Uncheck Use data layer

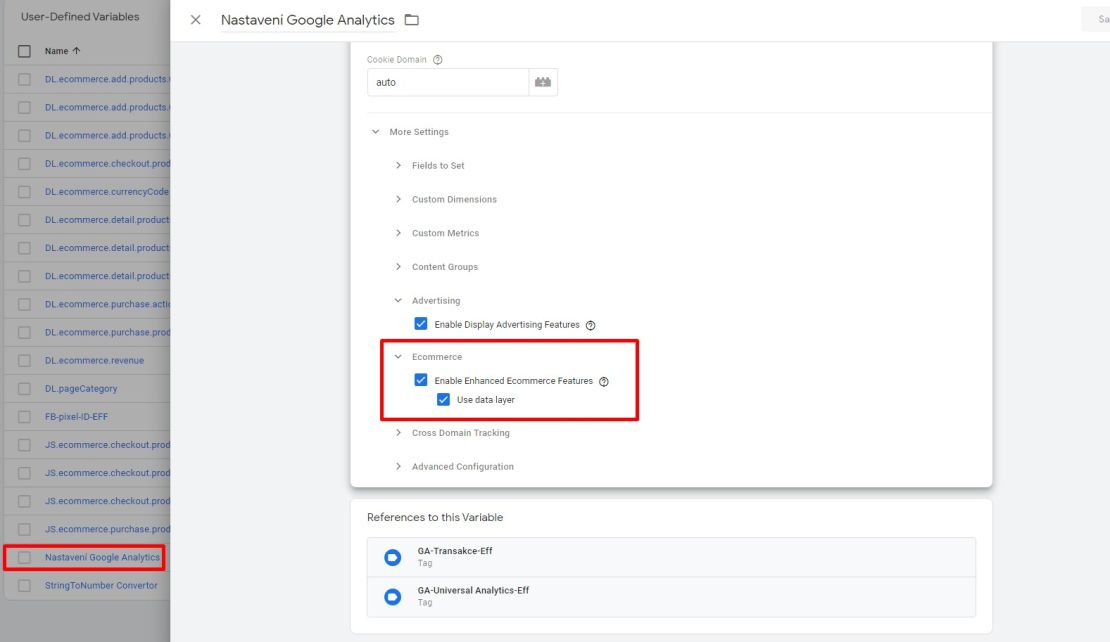pyautogui.click(x=443, y=399)
